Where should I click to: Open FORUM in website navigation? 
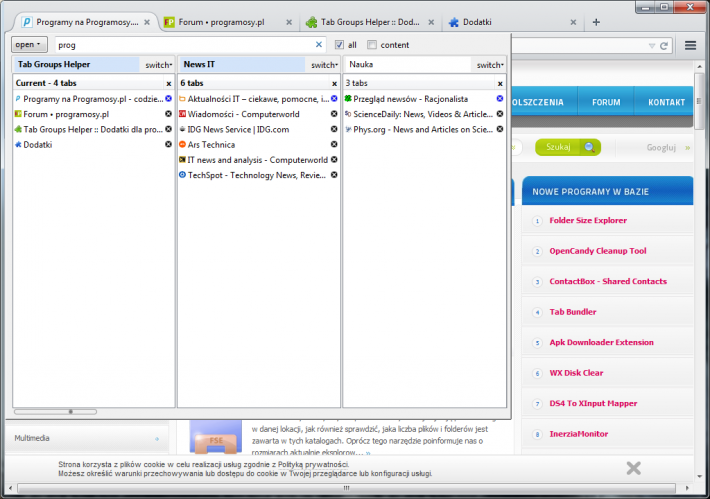pyautogui.click(x=606, y=102)
